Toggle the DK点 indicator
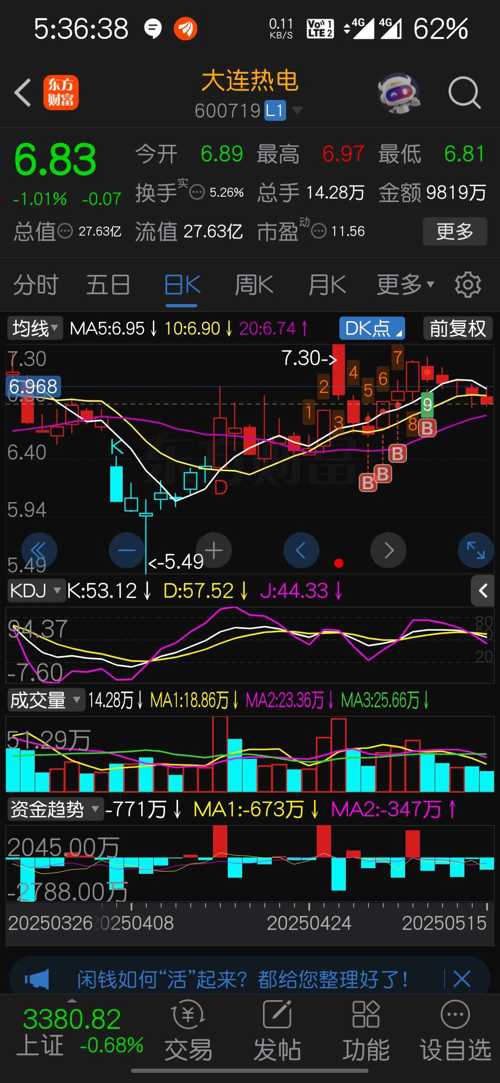The image size is (500, 1083). (x=372, y=328)
